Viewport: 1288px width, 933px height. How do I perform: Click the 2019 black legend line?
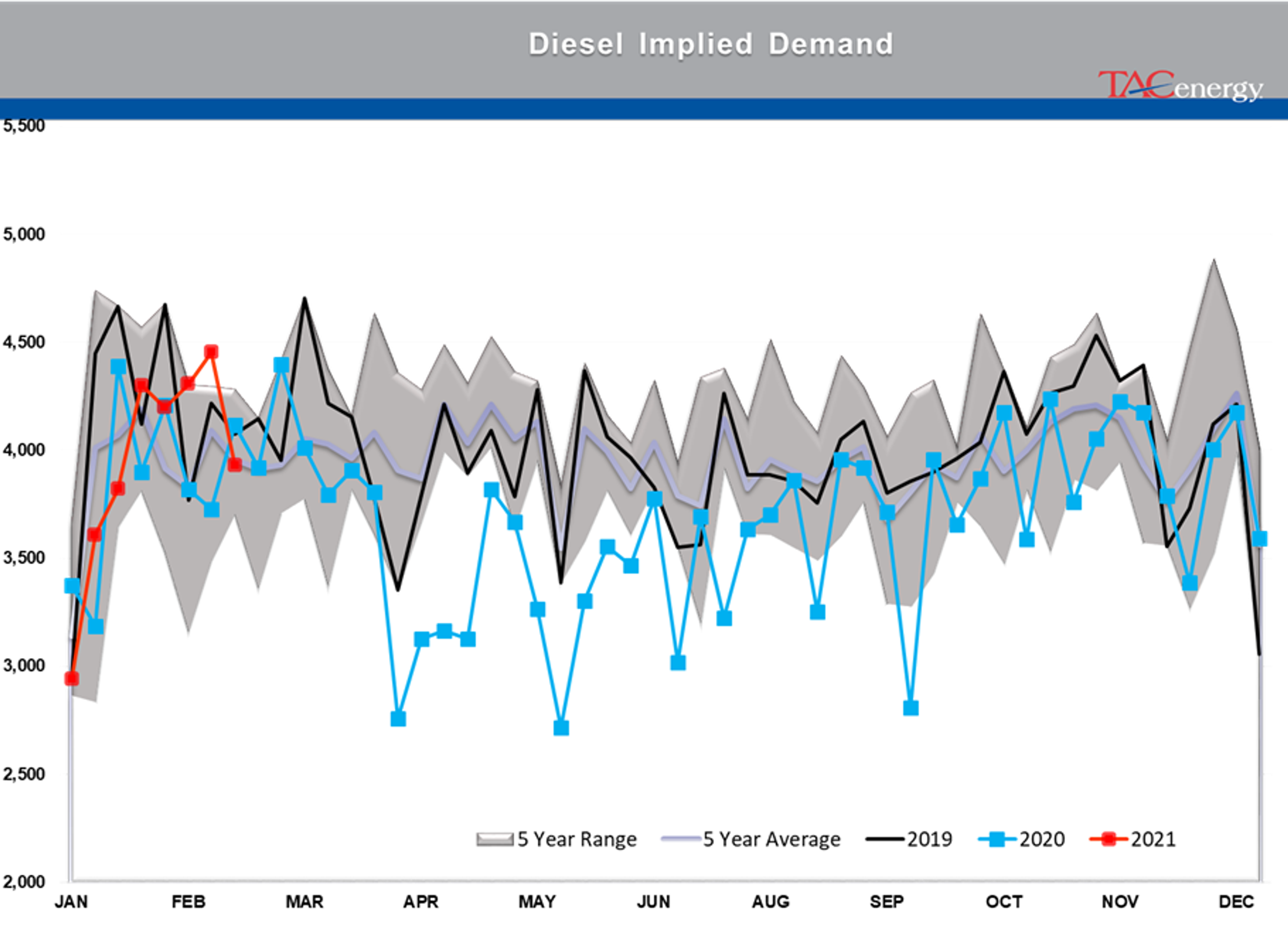(x=885, y=839)
